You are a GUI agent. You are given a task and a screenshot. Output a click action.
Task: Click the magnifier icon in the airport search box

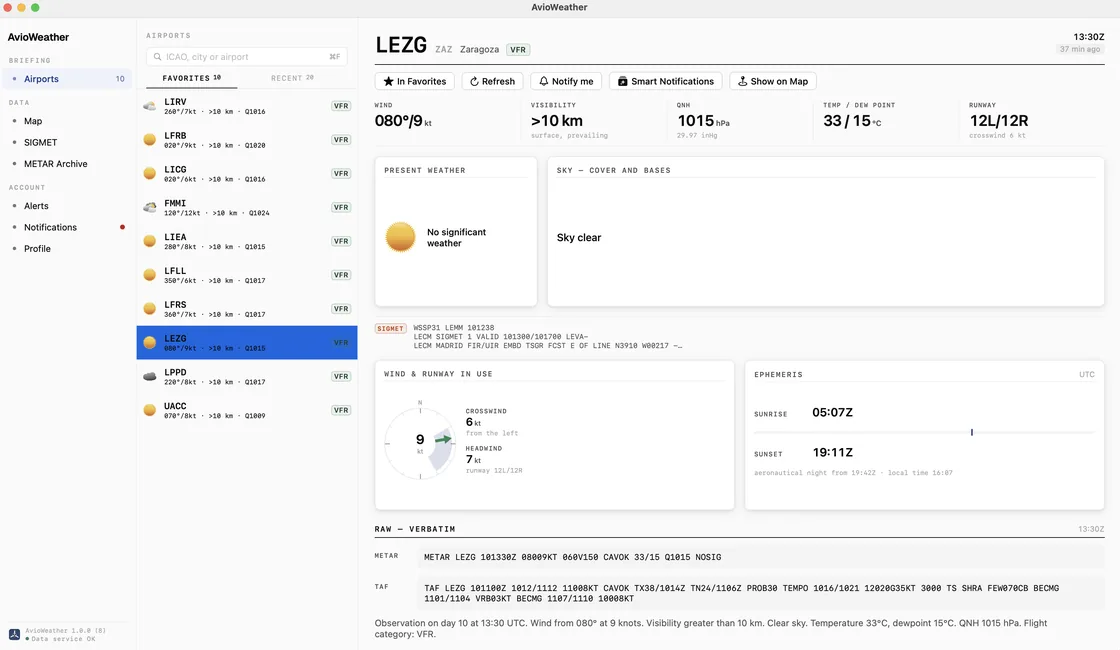pos(158,56)
